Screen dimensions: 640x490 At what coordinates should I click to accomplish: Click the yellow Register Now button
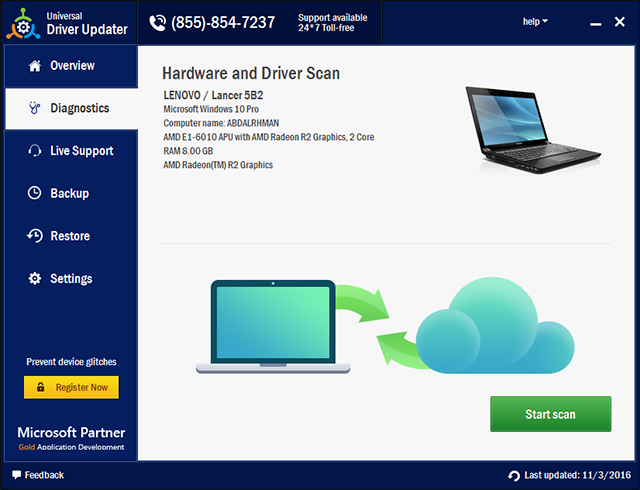click(71, 387)
